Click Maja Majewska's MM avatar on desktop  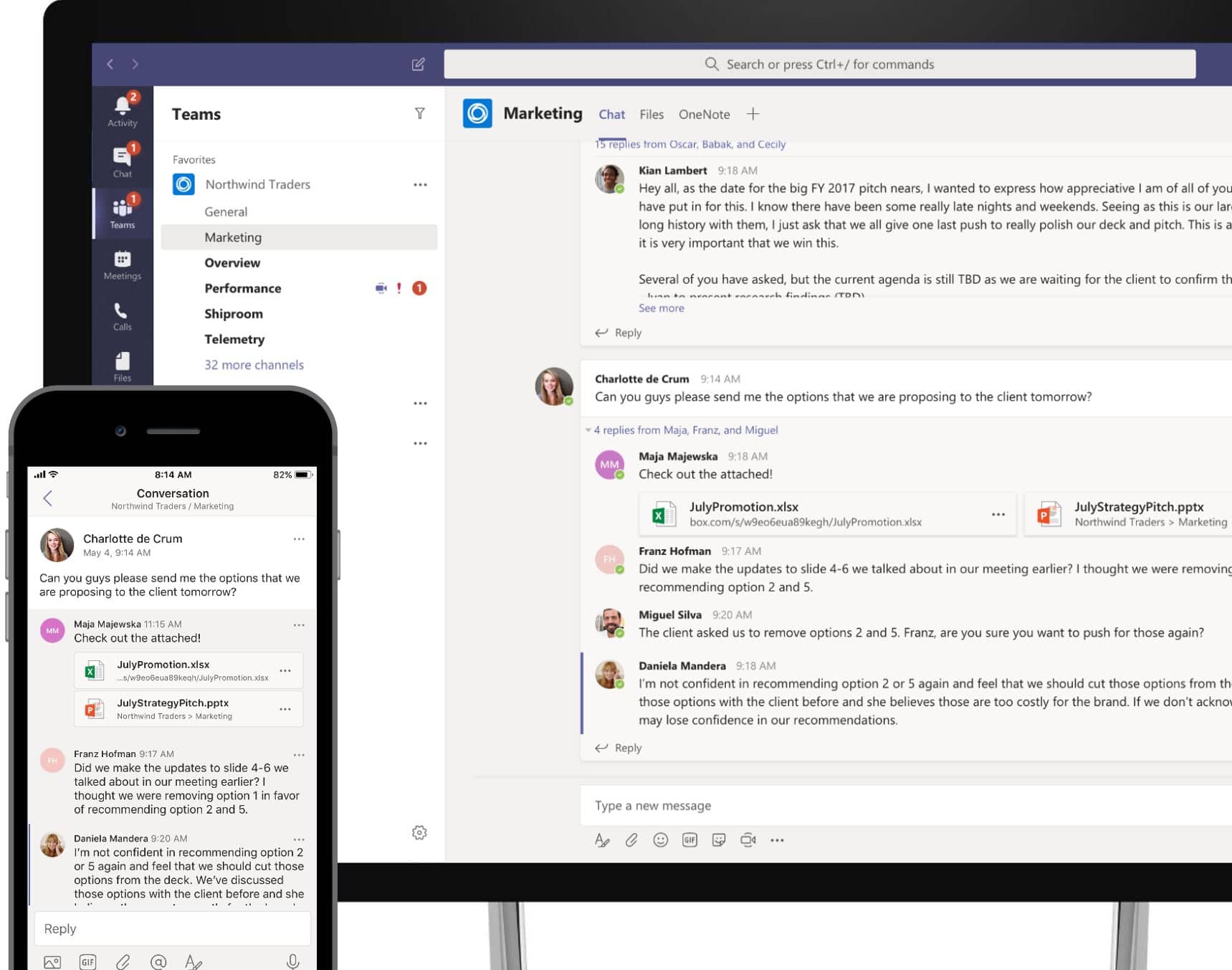[x=610, y=465]
